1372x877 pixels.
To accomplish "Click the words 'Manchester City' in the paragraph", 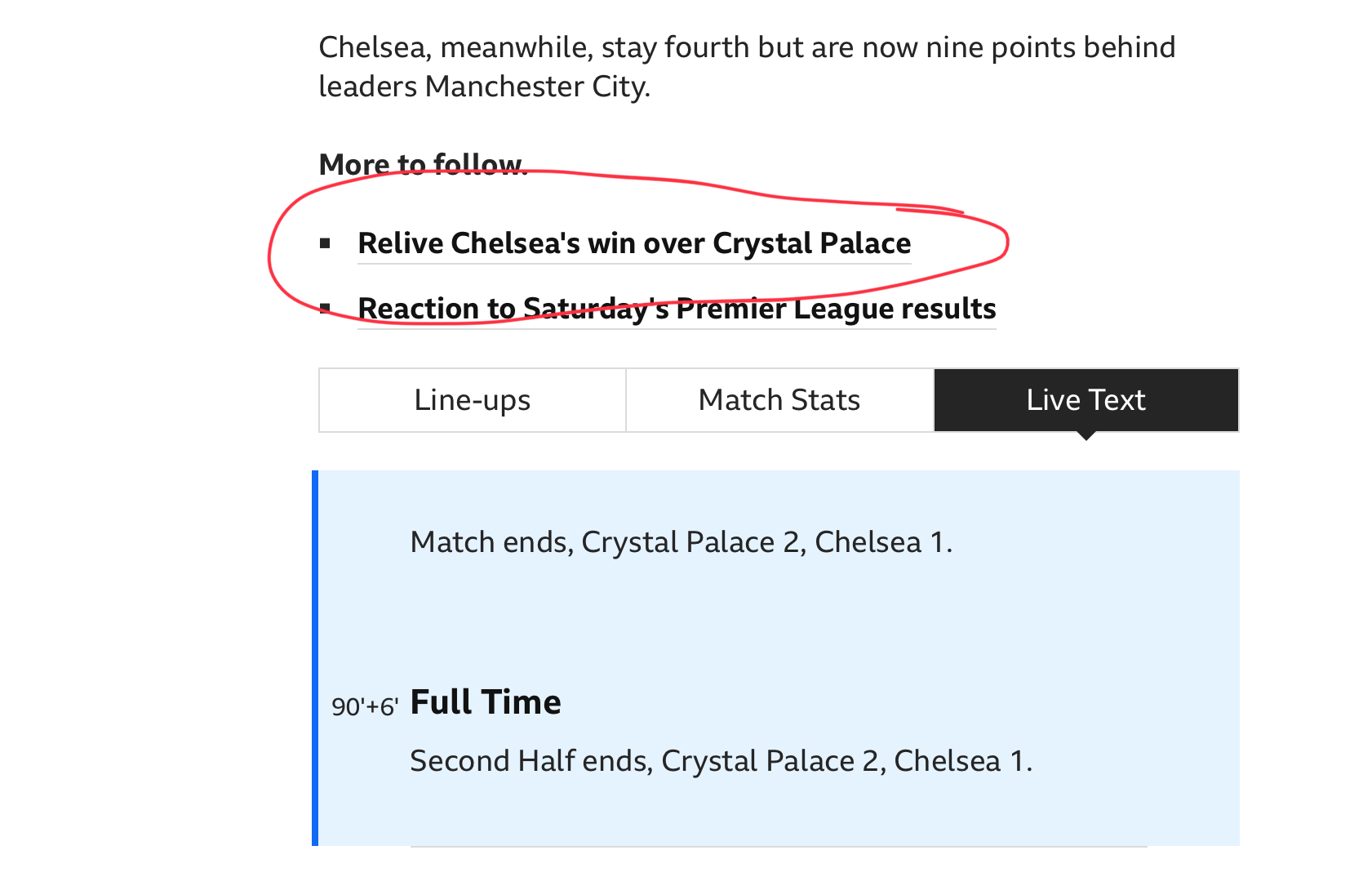I will tap(536, 87).
